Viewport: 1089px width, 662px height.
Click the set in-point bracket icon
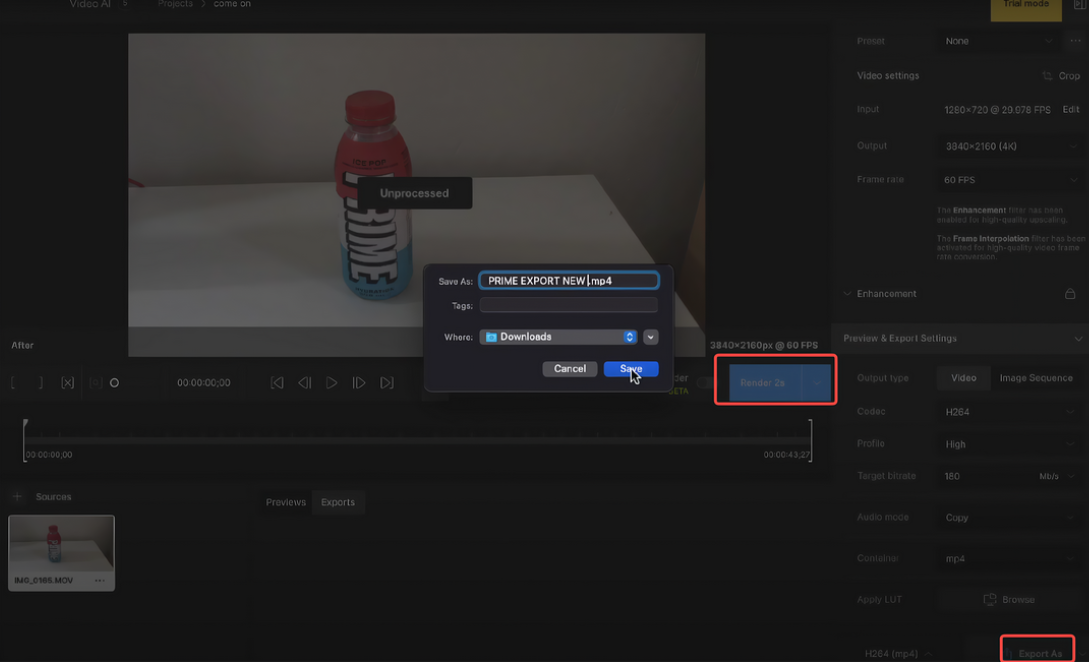pyautogui.click(x=12, y=382)
